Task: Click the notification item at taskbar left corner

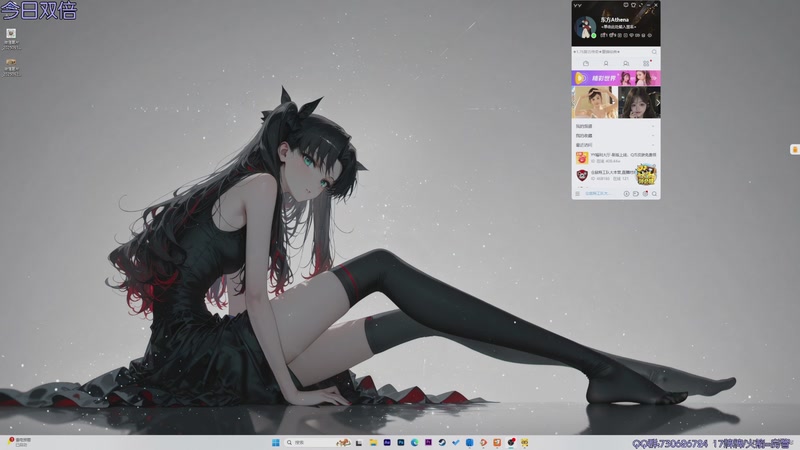Action: [x=19, y=442]
